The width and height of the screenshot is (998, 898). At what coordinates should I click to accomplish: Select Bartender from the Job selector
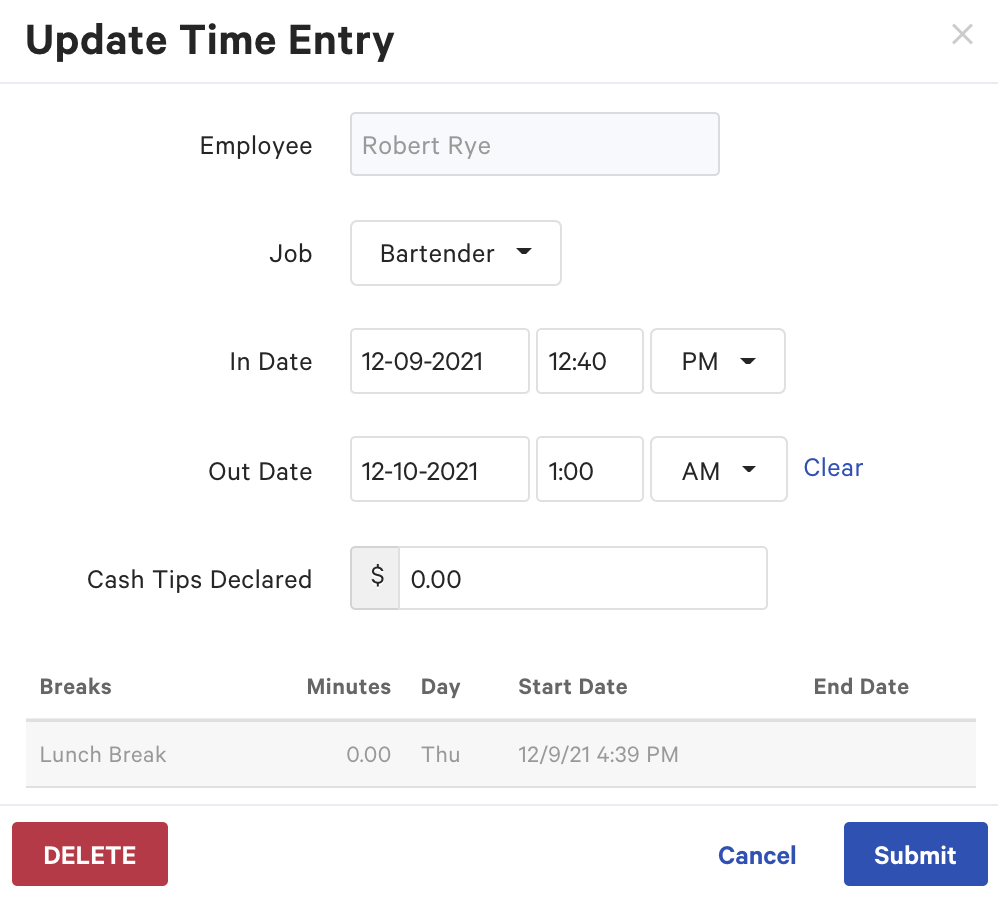point(455,253)
